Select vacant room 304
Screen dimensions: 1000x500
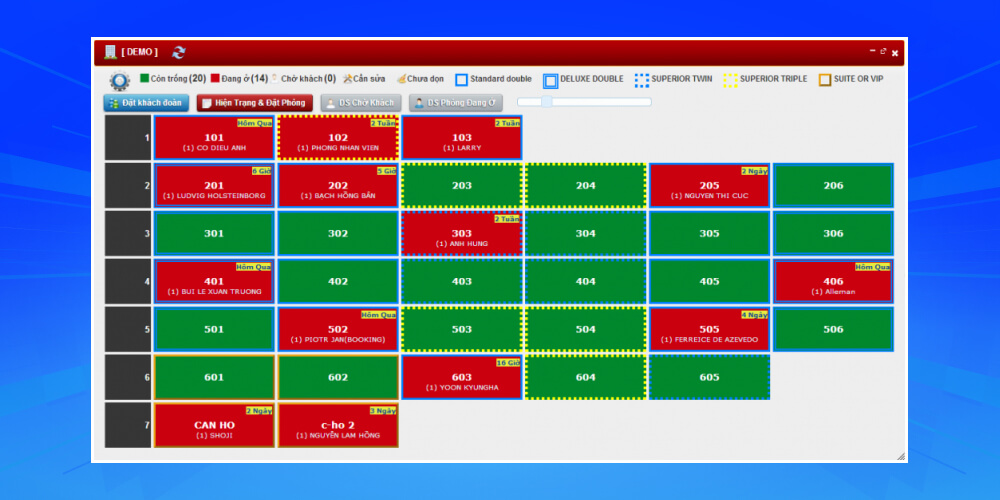585,233
